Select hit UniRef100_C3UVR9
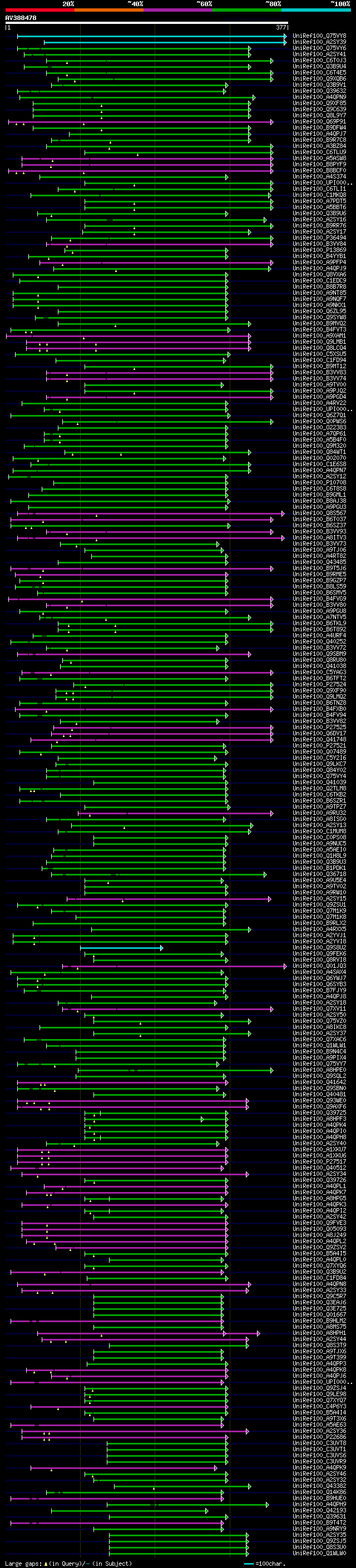The width and height of the screenshot is (356, 1568). pyautogui.click(x=319, y=1461)
